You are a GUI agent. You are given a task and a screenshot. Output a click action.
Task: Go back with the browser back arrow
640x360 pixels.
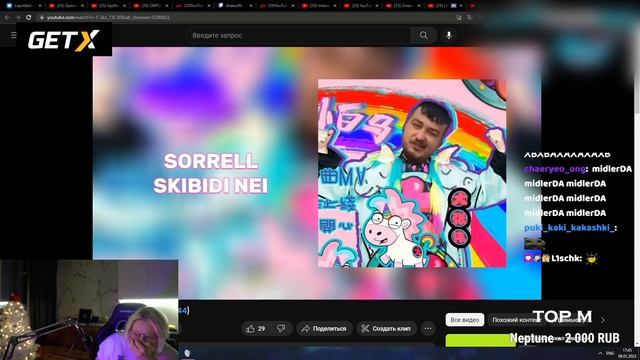click(x=7, y=18)
